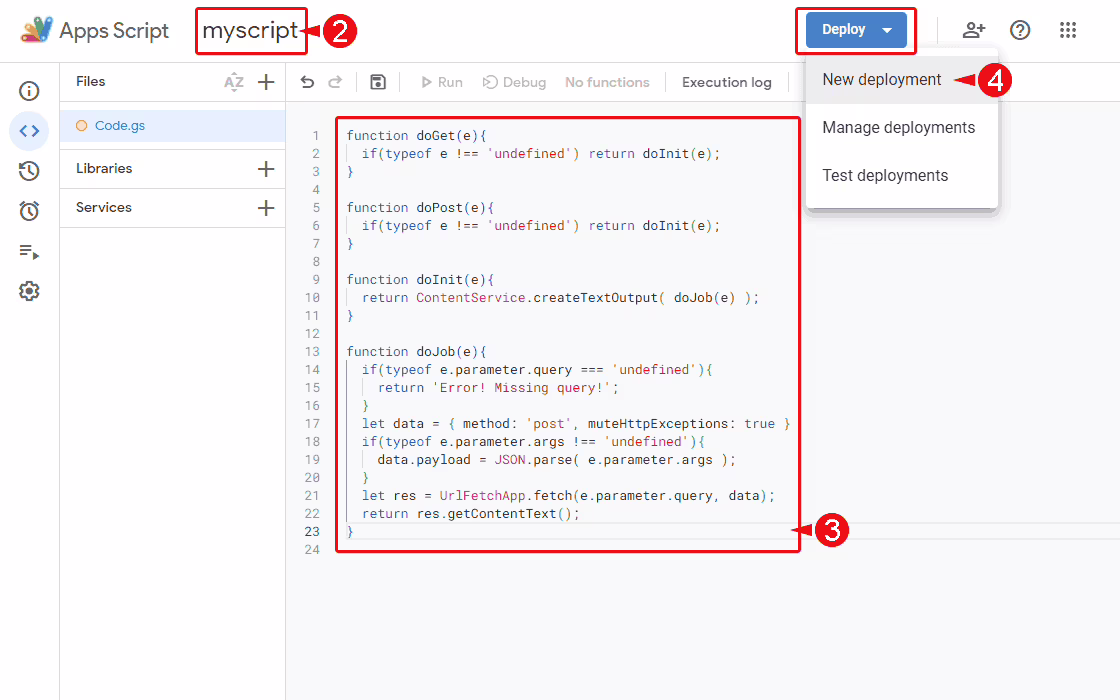Image resolution: width=1120 pixels, height=700 pixels.
Task: Open project history from the sidebar
Action: (x=29, y=171)
